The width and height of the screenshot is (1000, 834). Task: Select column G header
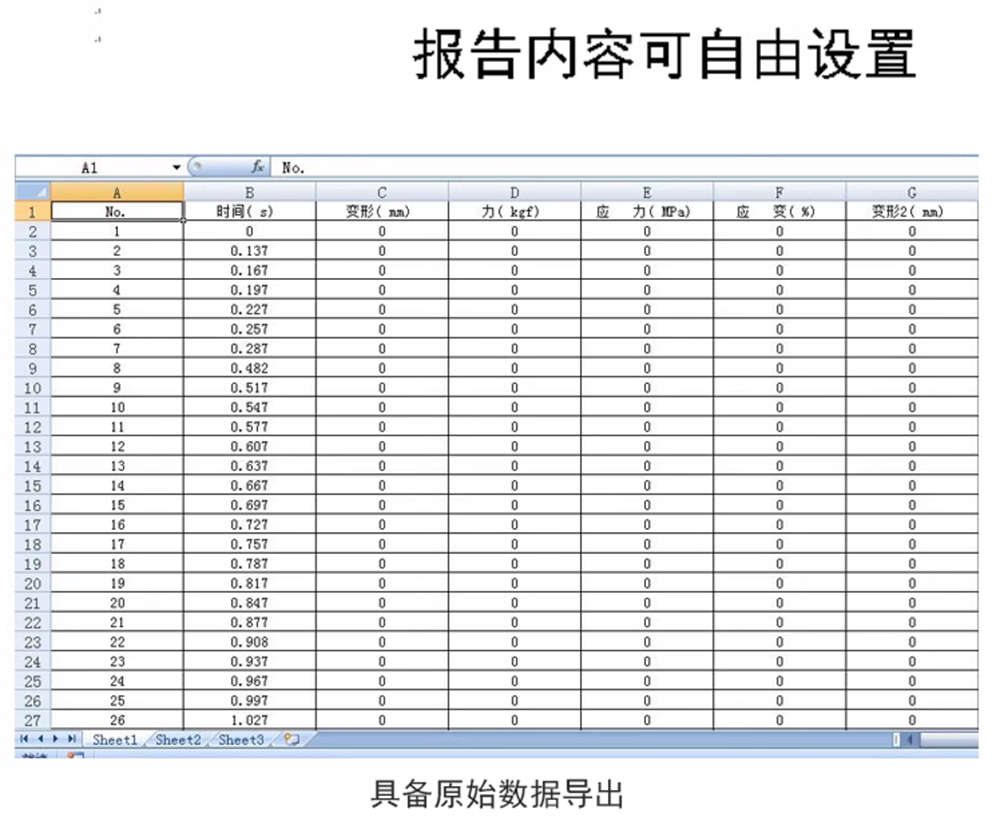912,192
